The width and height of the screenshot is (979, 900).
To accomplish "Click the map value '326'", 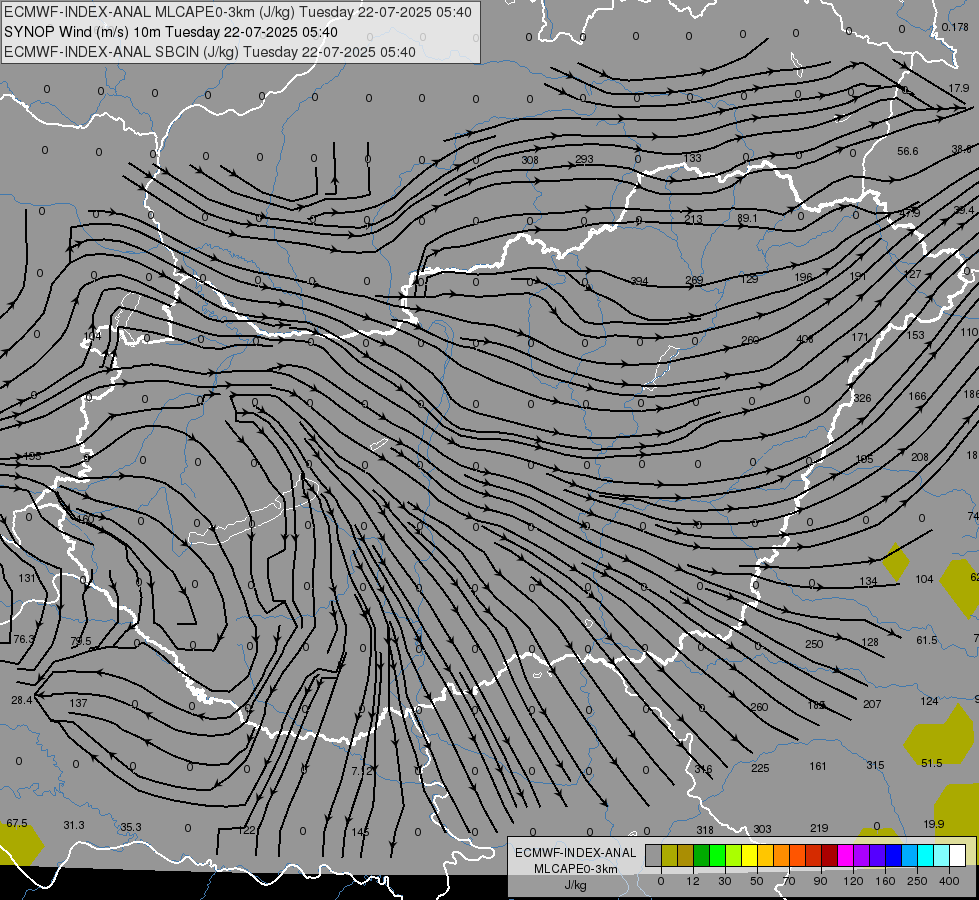I will (862, 398).
